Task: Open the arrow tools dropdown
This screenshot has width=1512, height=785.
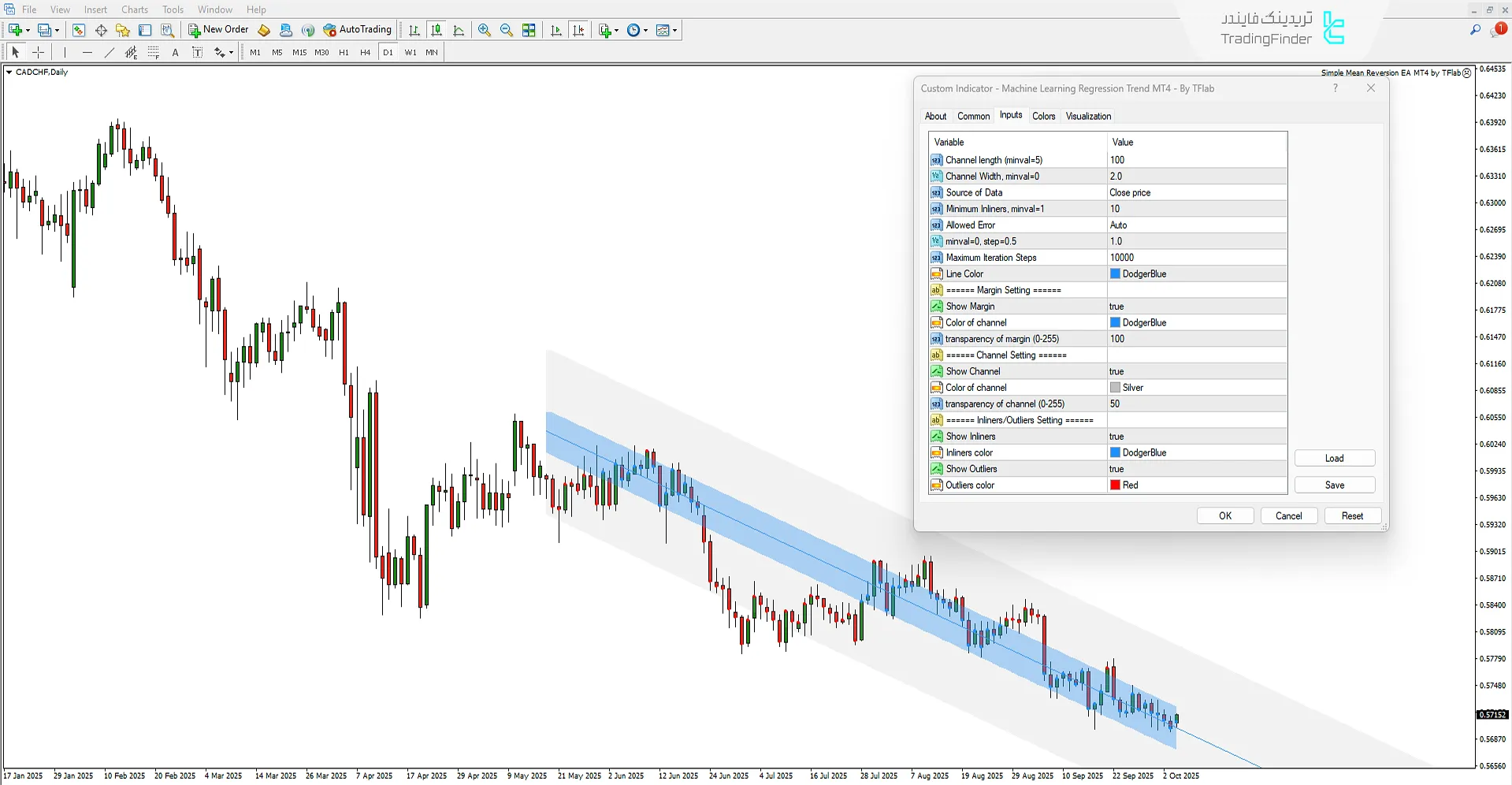Action: [231, 52]
